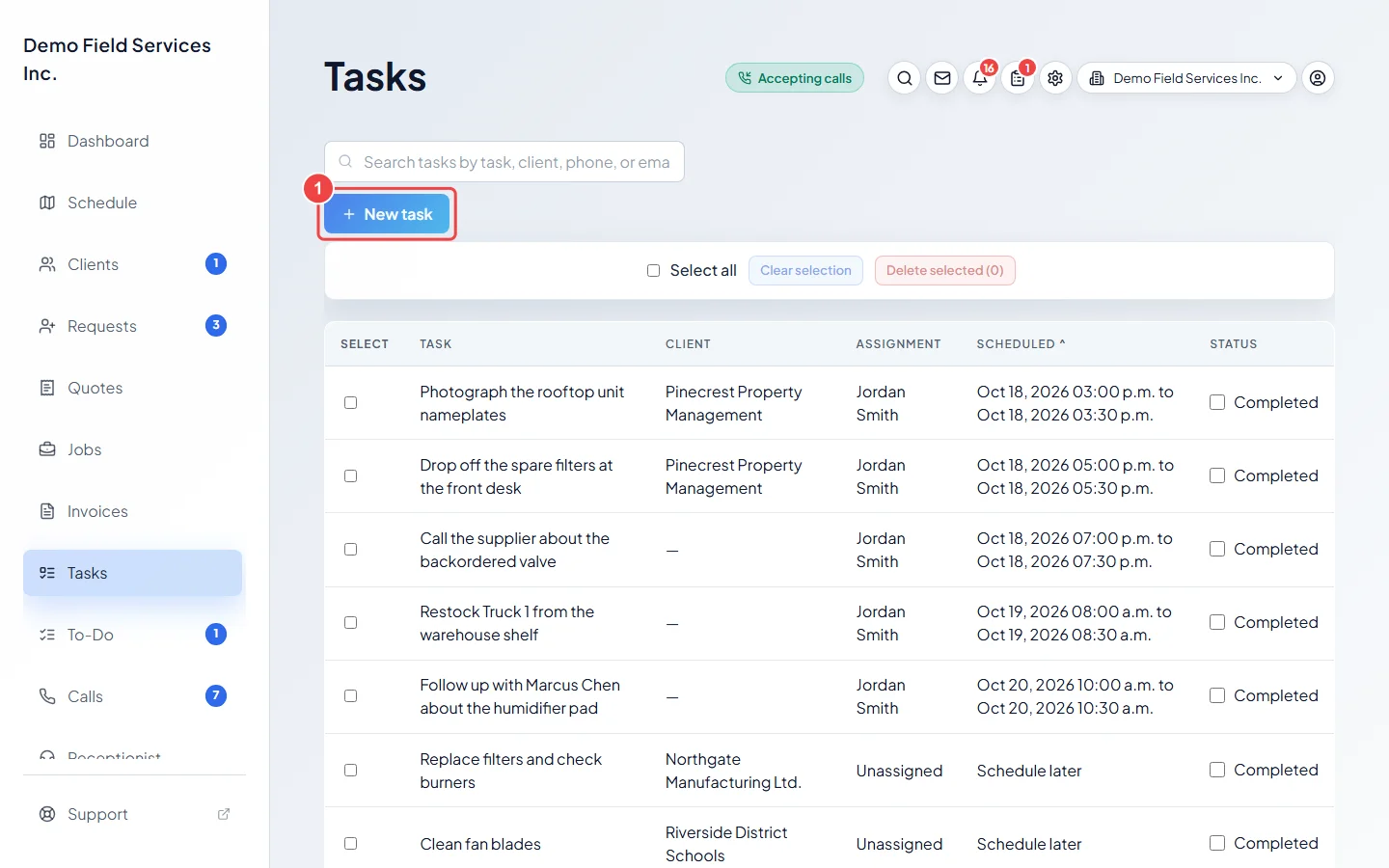Select the Tasks sidebar item
Viewport: 1389px width, 868px height.
132,573
